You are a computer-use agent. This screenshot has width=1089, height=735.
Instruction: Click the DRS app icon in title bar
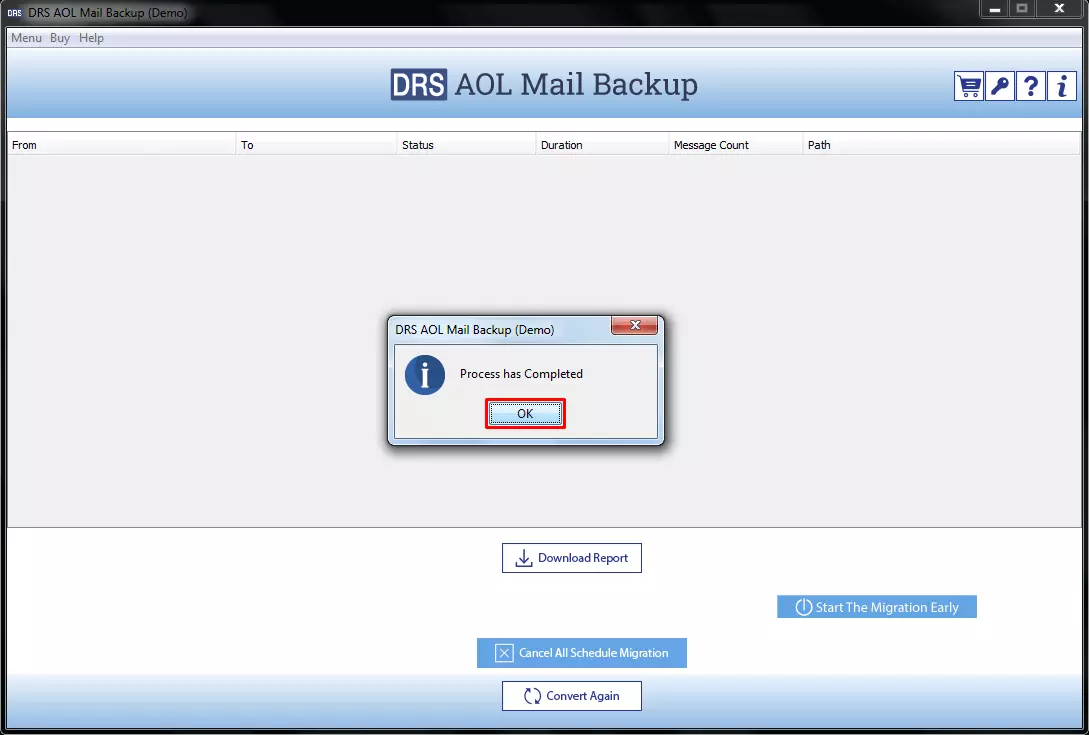[x=15, y=13]
